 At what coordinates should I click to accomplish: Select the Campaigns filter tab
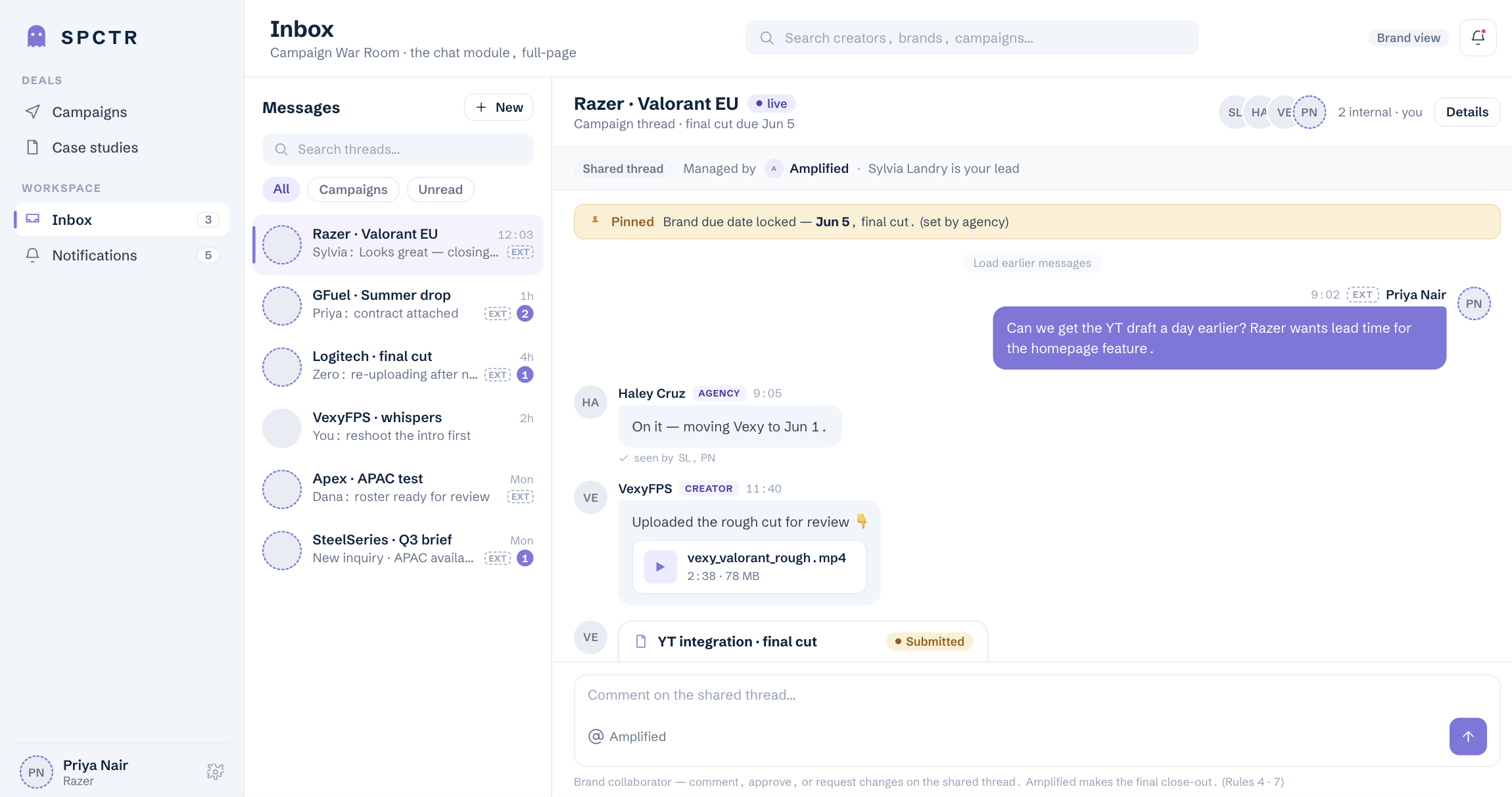click(x=353, y=189)
